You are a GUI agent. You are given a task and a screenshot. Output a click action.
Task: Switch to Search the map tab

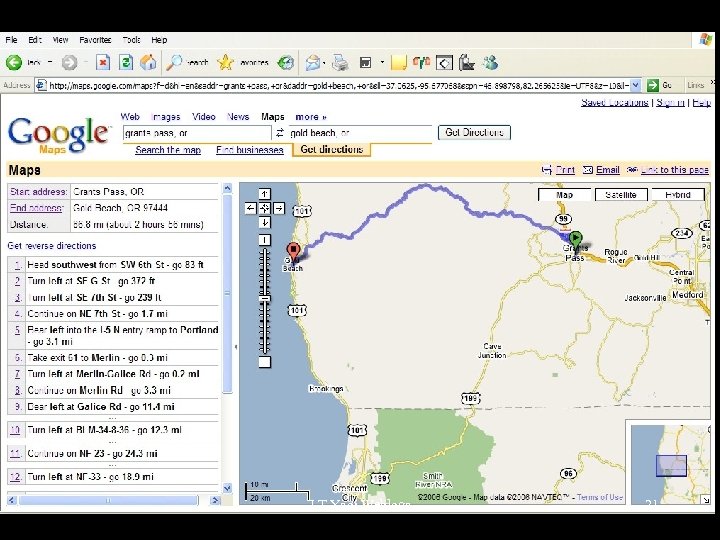168,150
